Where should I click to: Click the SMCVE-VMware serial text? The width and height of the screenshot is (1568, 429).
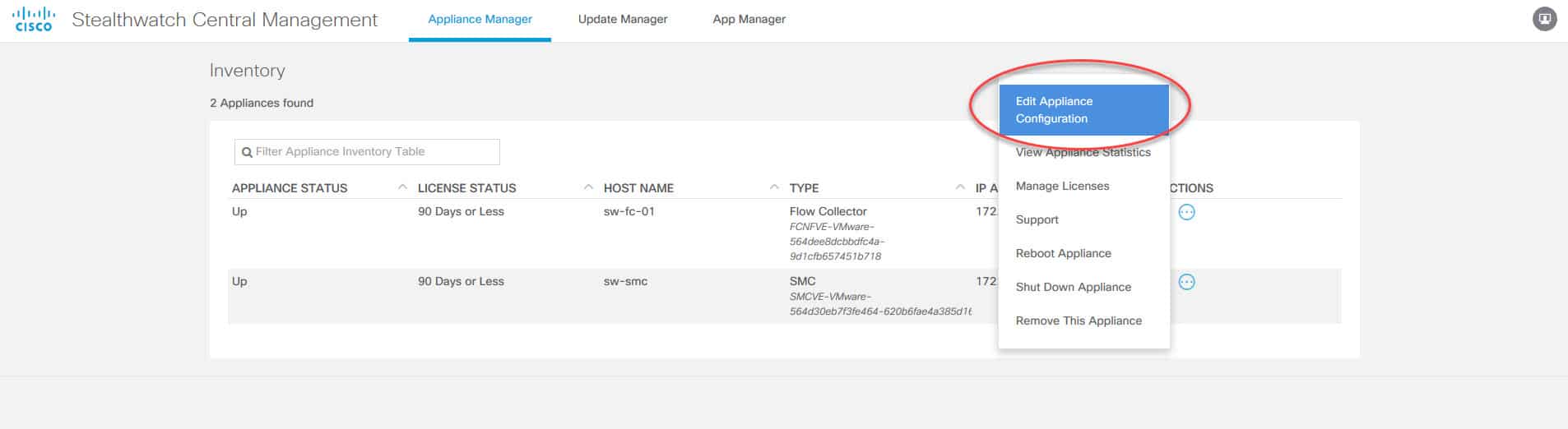tap(880, 304)
